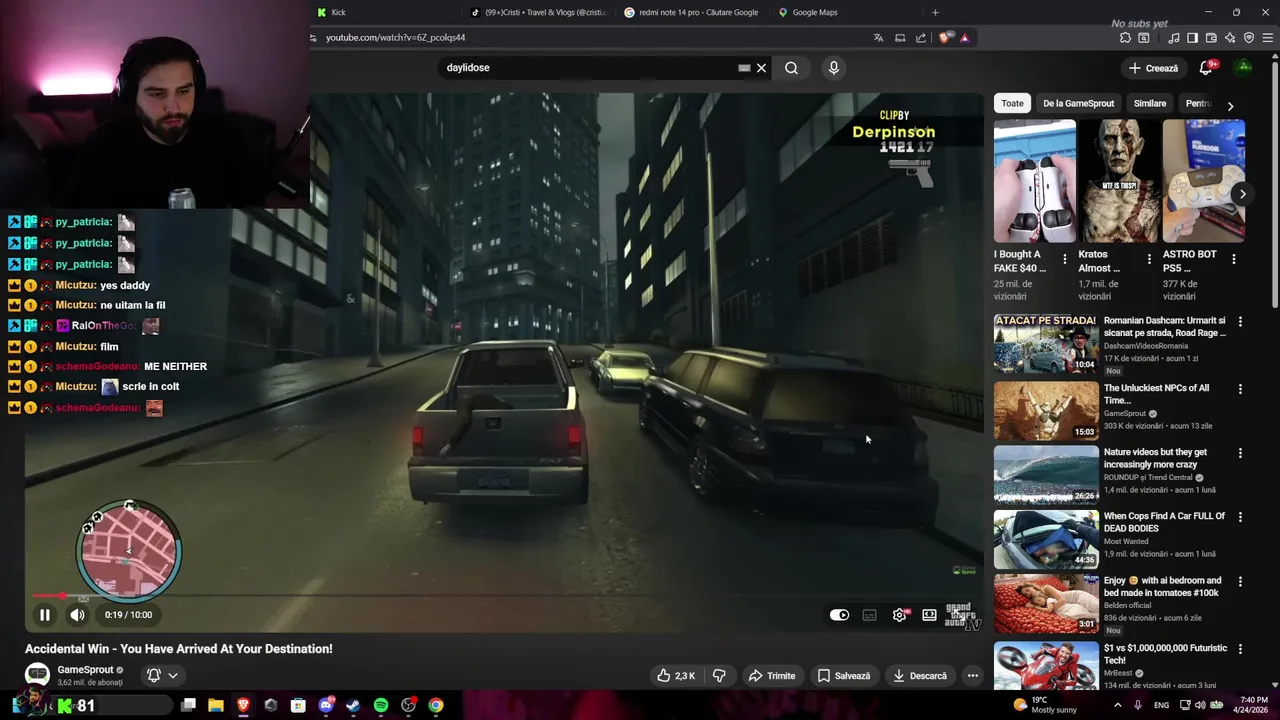Toggle the browser sidebar panel
The height and width of the screenshot is (720, 1280).
tap(1192, 38)
